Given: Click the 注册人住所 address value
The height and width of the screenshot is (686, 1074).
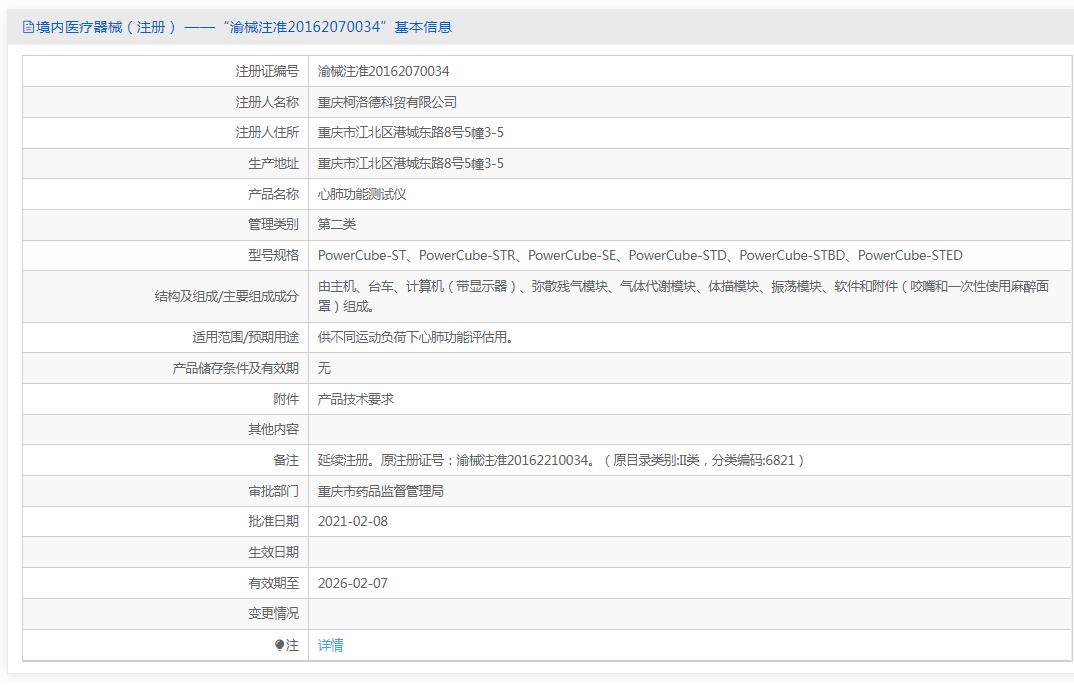Looking at the screenshot, I should (x=410, y=133).
